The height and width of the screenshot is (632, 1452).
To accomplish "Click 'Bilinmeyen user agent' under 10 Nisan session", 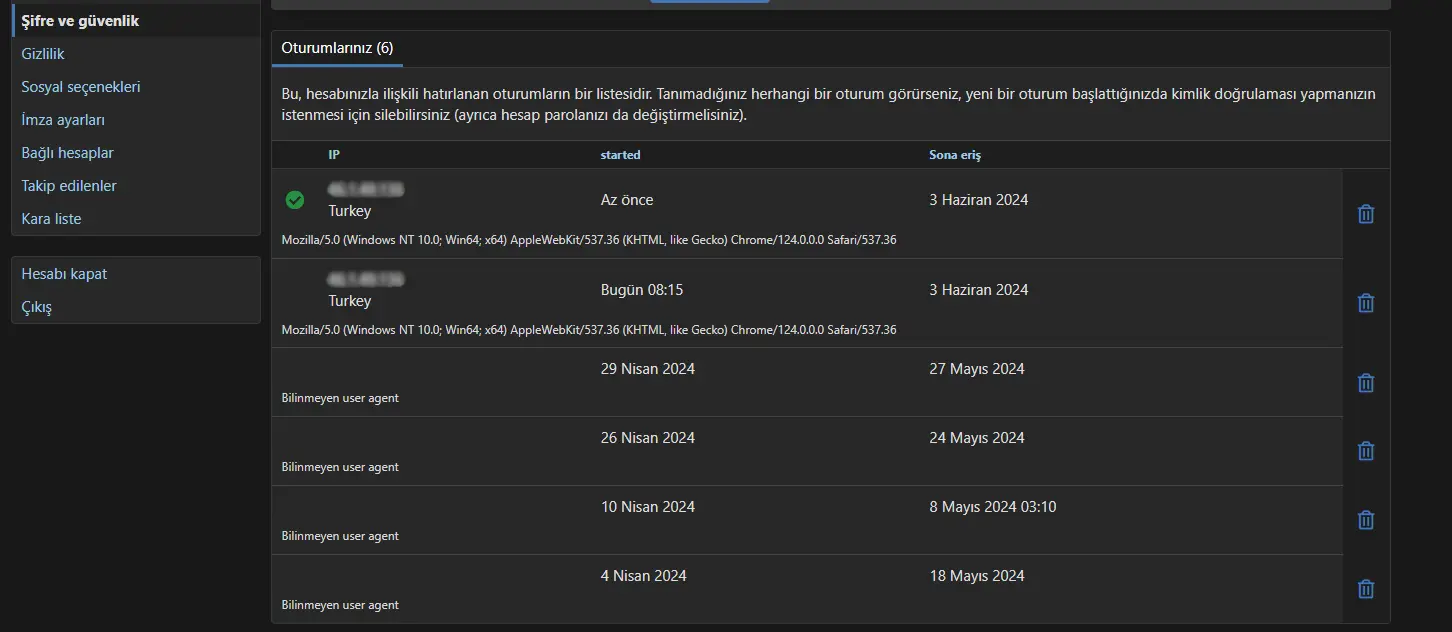I will point(340,536).
